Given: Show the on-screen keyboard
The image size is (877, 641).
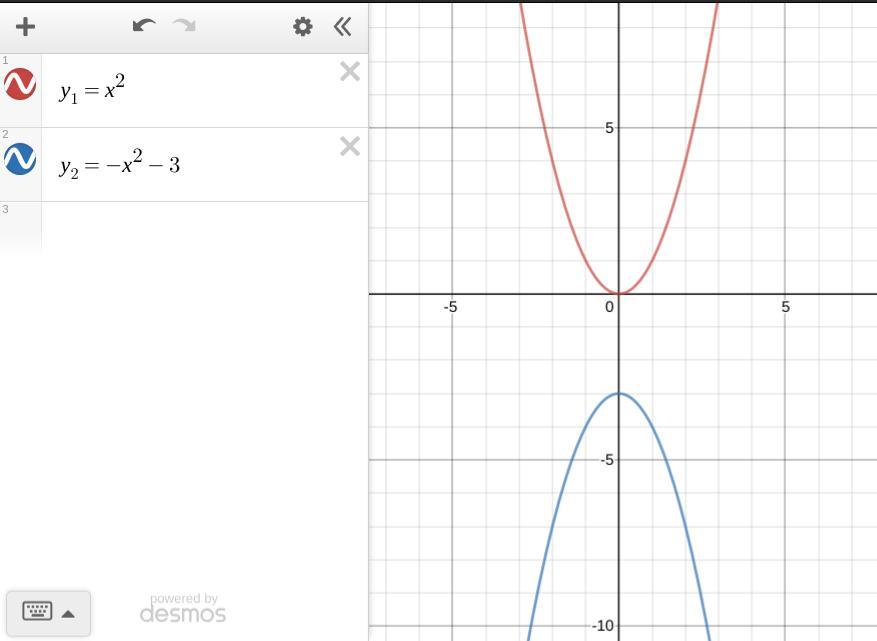Looking at the screenshot, I should 37,611.
